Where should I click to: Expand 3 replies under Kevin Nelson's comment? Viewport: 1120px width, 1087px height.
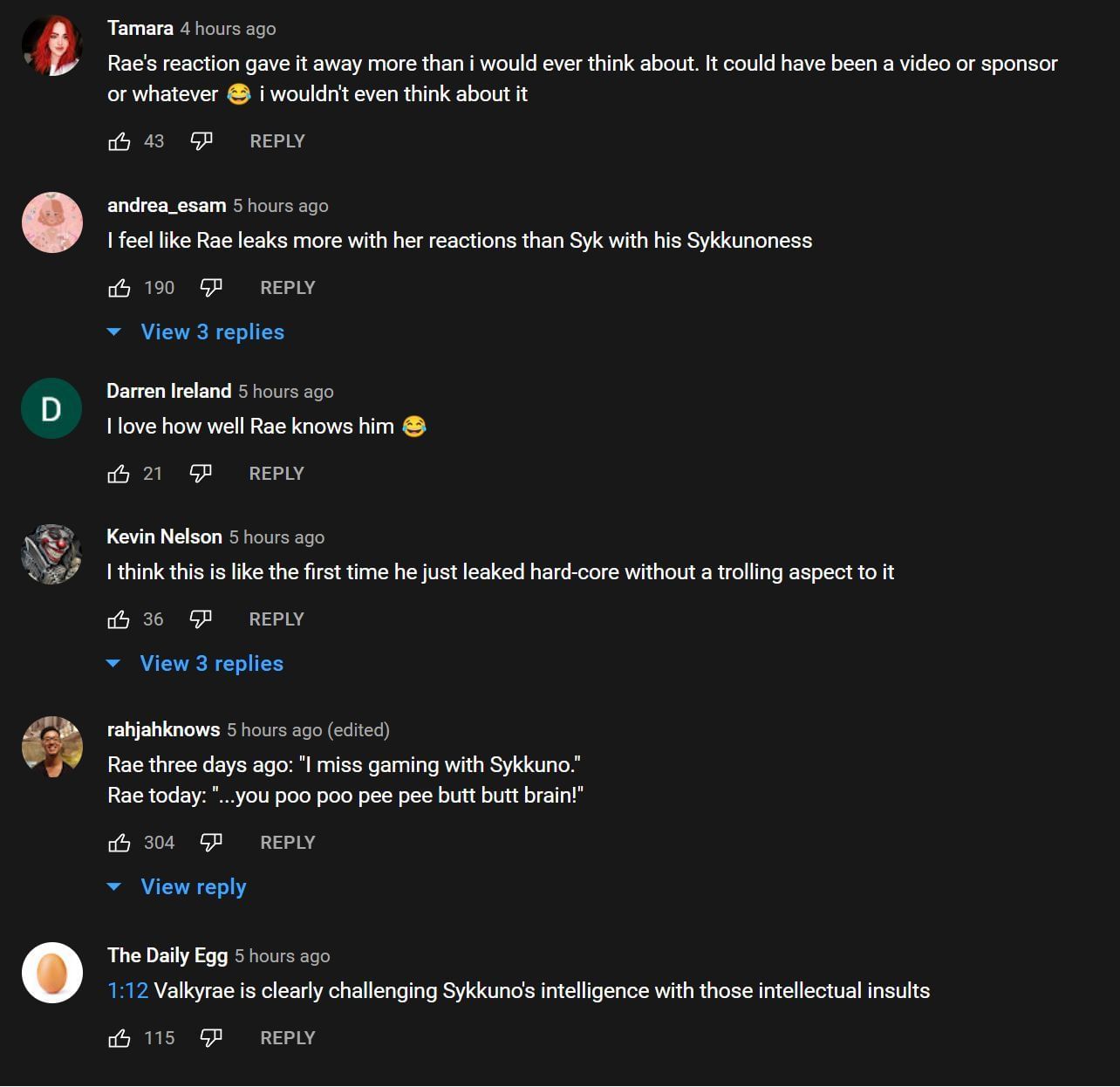click(211, 664)
